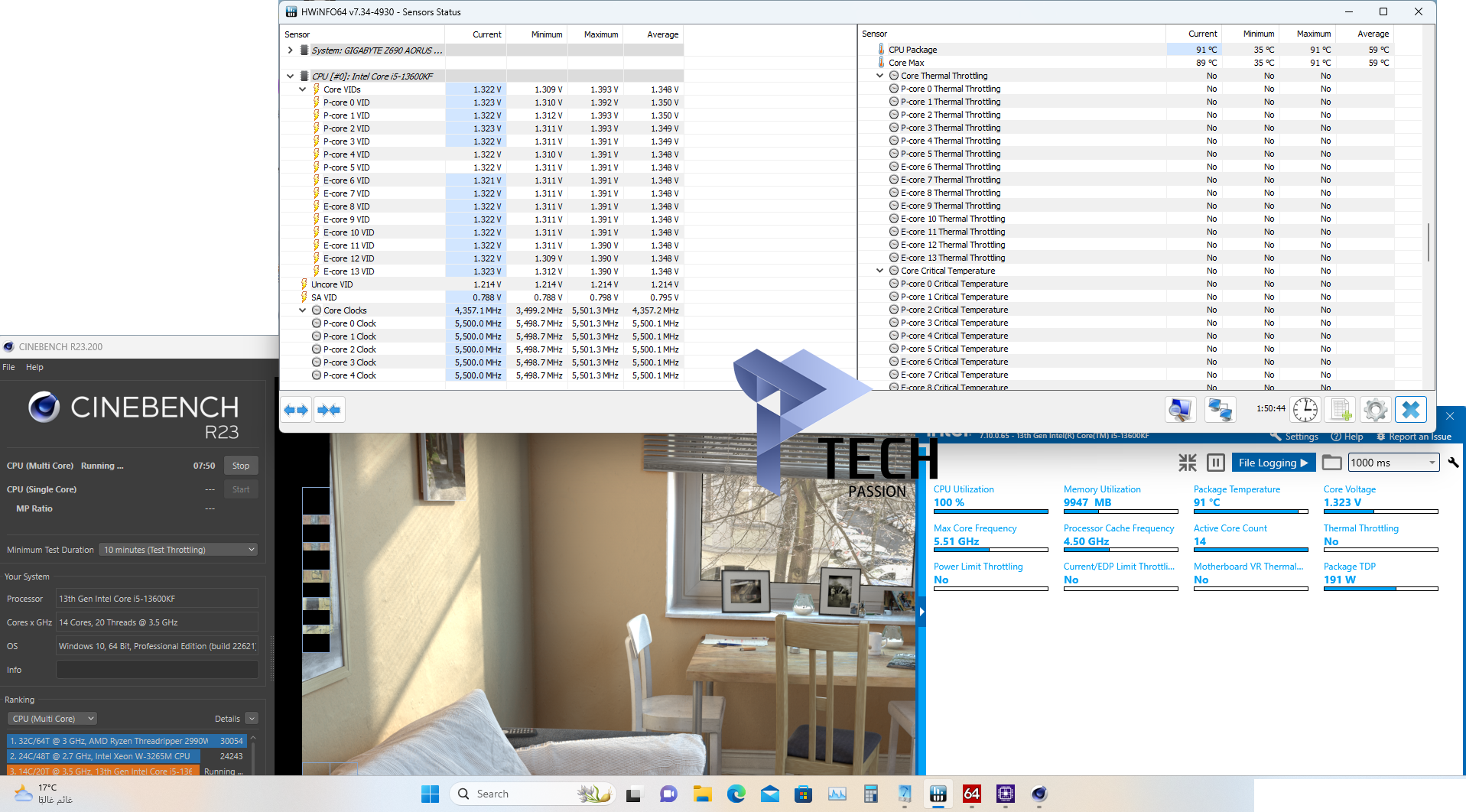Click the HWiNFO remote network computers icon

1220,410
